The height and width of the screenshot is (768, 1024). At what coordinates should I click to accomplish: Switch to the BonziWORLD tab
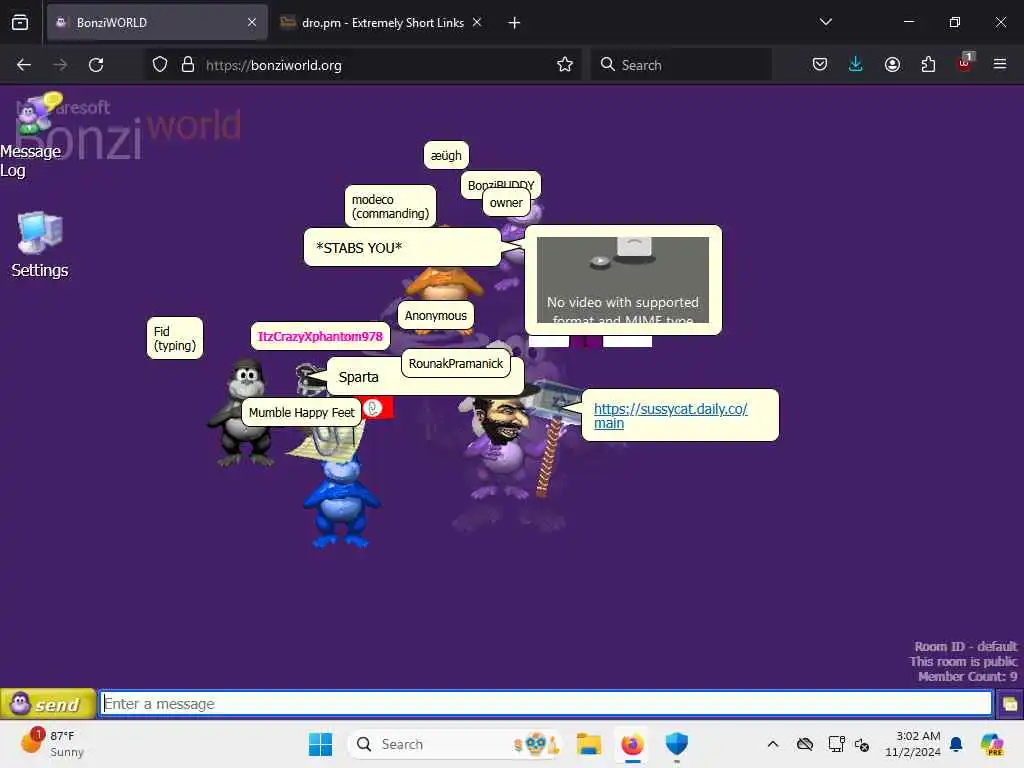[x=157, y=23]
